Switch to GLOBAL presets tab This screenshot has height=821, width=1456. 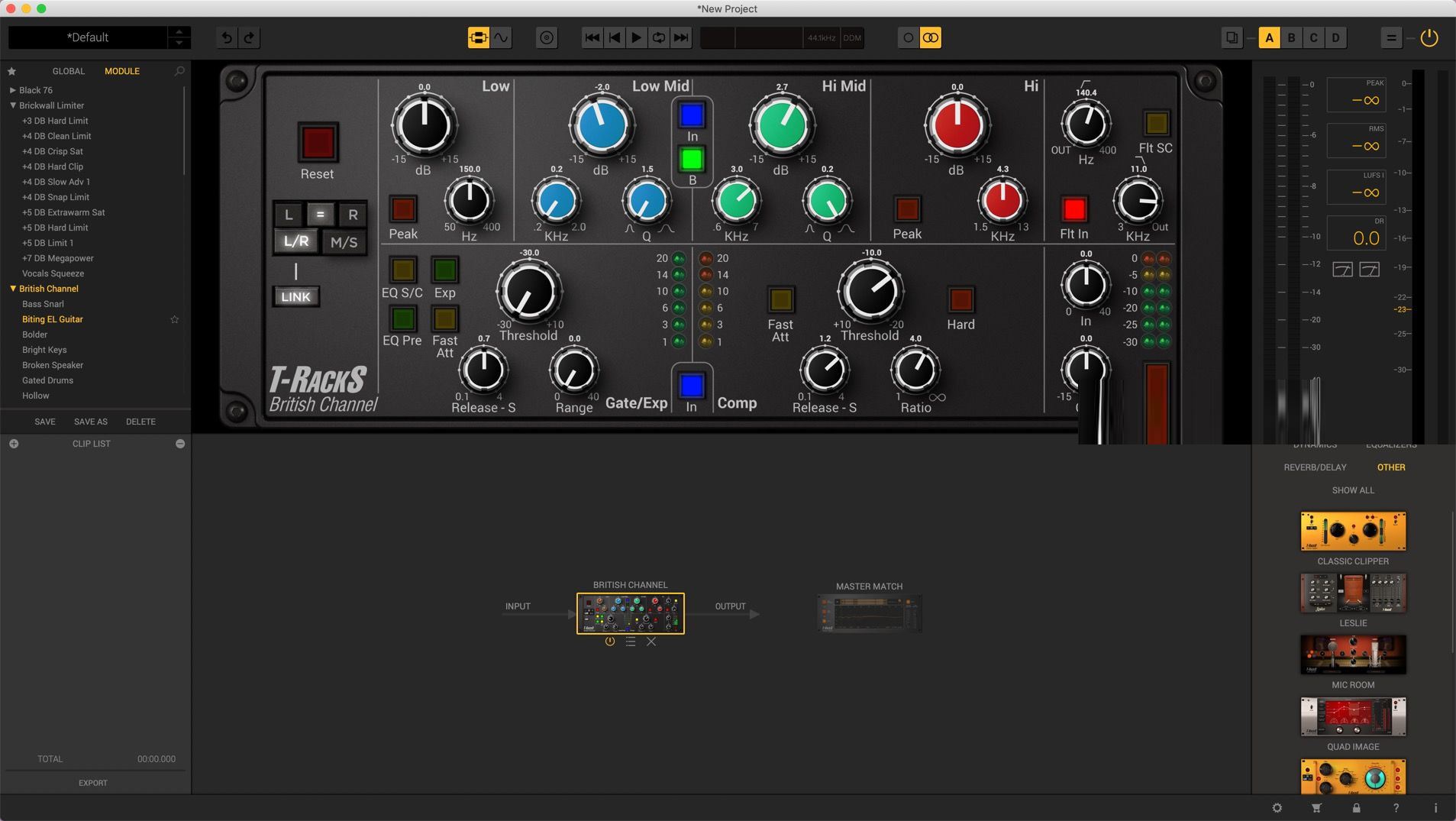(x=69, y=71)
